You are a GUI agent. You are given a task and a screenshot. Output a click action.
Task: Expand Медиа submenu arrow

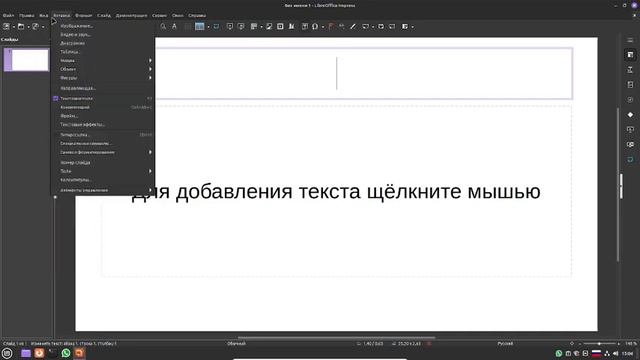click(x=150, y=60)
